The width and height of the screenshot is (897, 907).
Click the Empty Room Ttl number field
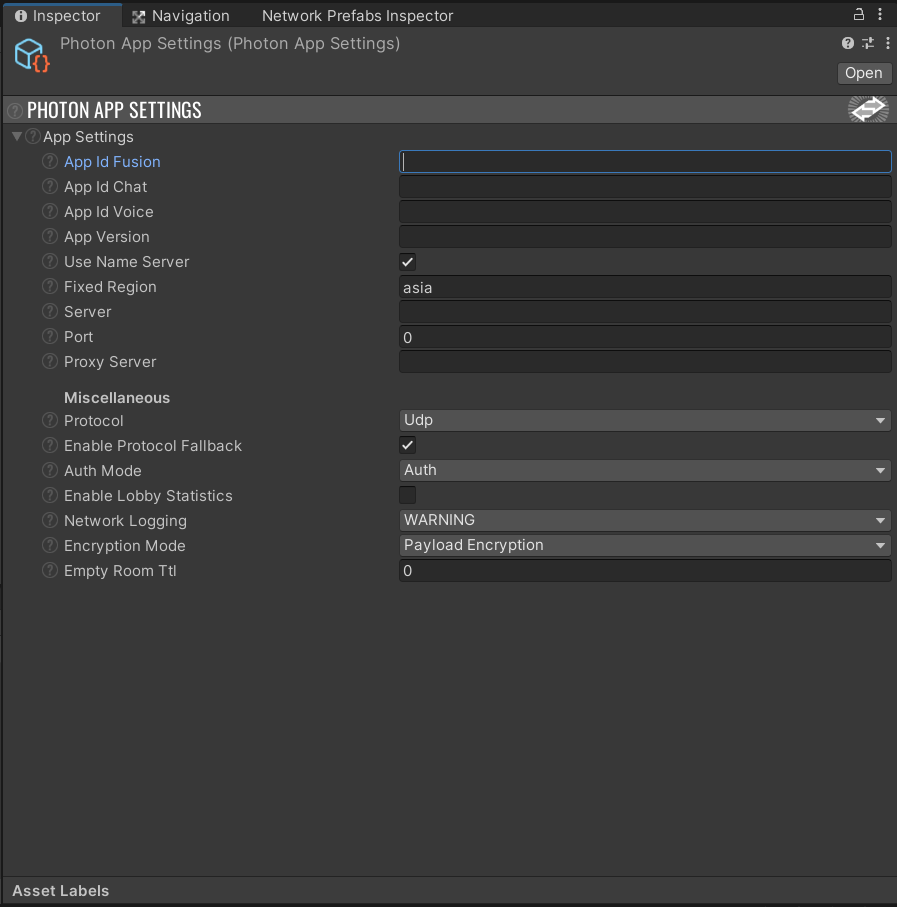645,570
